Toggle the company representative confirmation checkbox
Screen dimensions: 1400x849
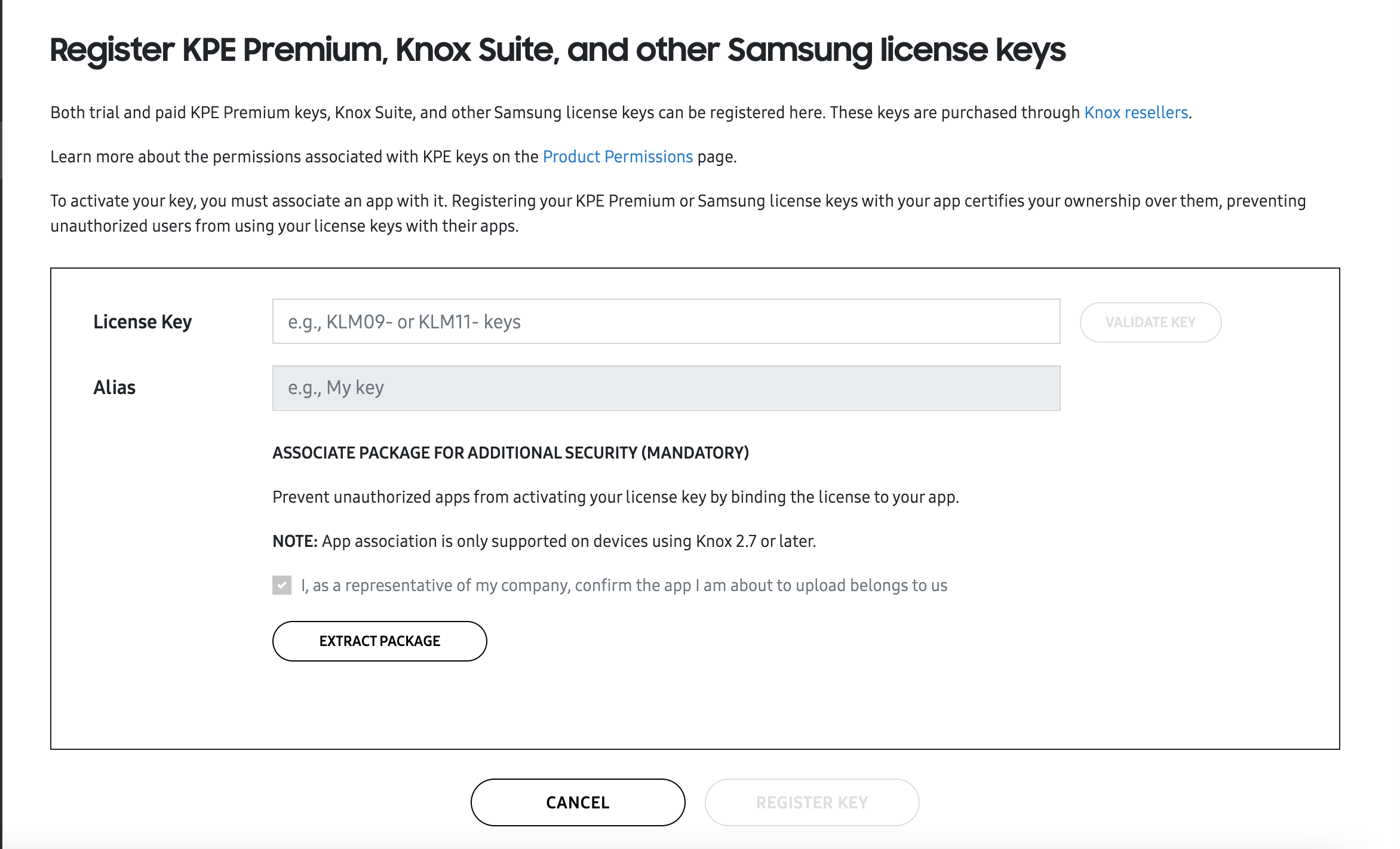(x=282, y=585)
